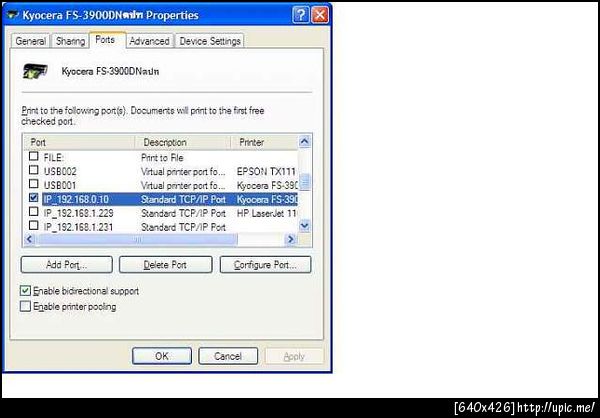Viewport: 600px width, 418px height.
Task: Click the Description column header
Action: [183, 142]
